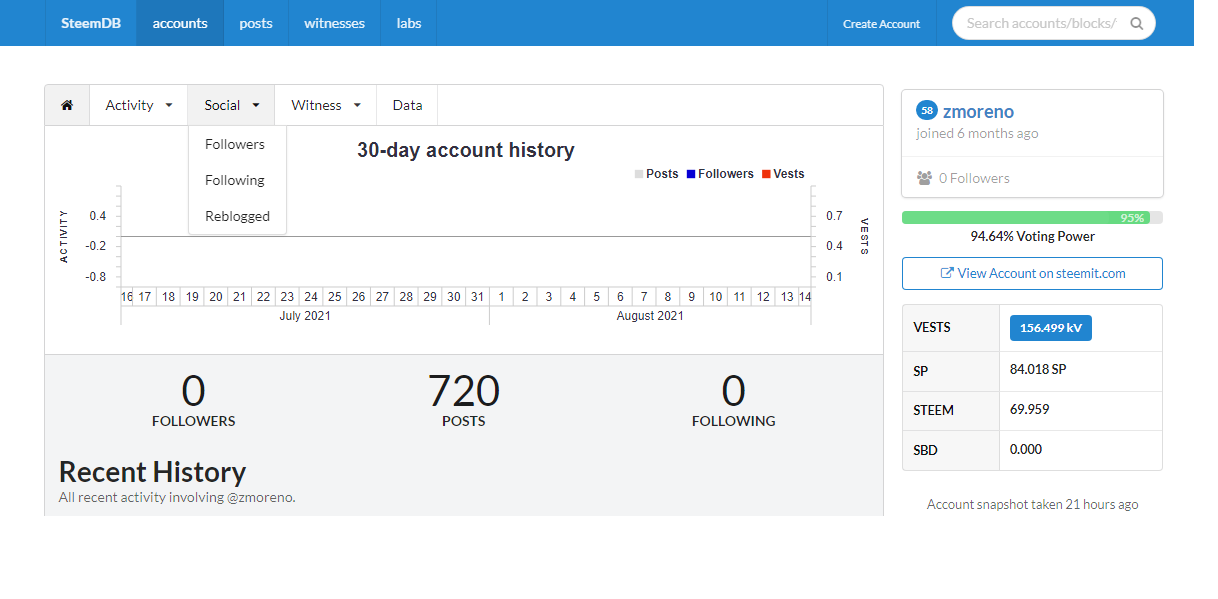Click the August 2021 axis label
The width and height of the screenshot is (1218, 599).
(x=650, y=315)
